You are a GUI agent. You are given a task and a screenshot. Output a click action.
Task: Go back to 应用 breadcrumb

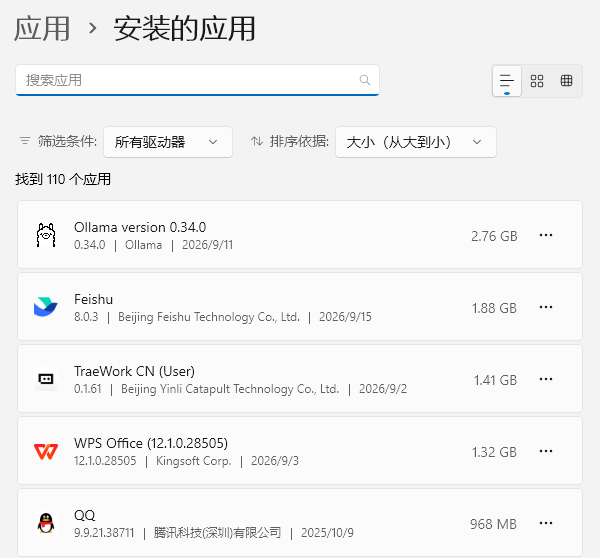42,28
